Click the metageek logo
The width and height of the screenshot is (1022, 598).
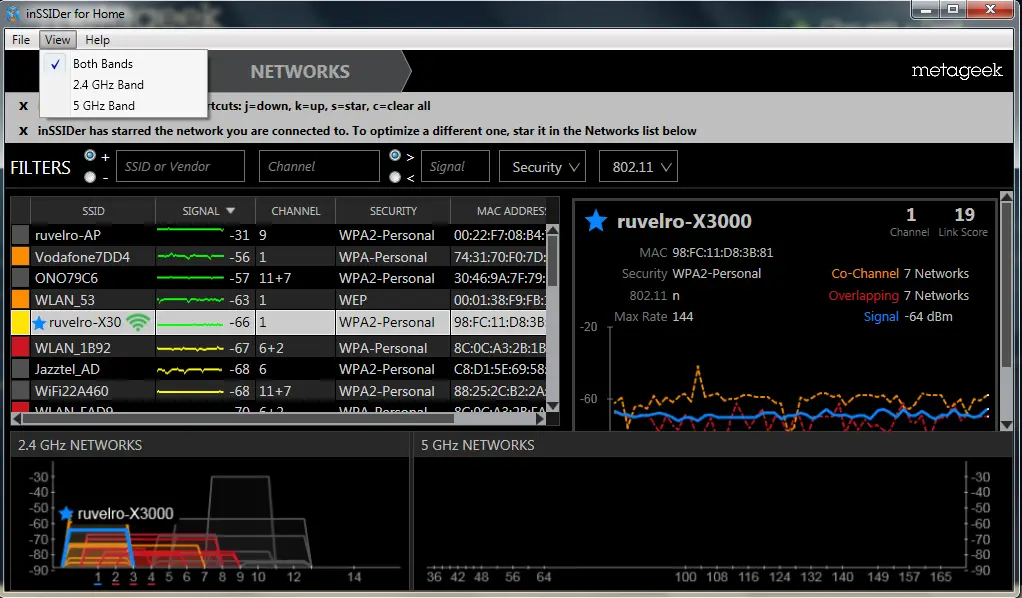pyautogui.click(x=957, y=70)
